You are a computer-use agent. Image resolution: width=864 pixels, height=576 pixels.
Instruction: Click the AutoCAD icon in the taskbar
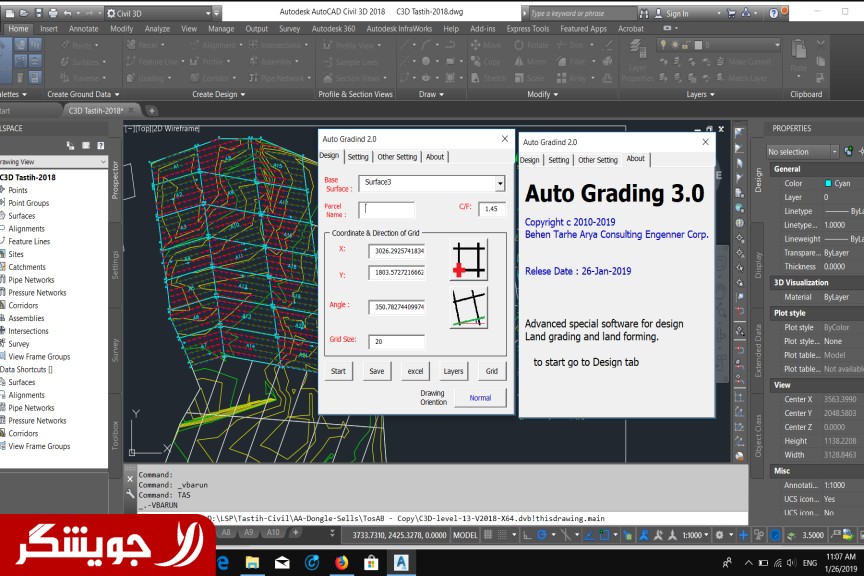pos(401,562)
